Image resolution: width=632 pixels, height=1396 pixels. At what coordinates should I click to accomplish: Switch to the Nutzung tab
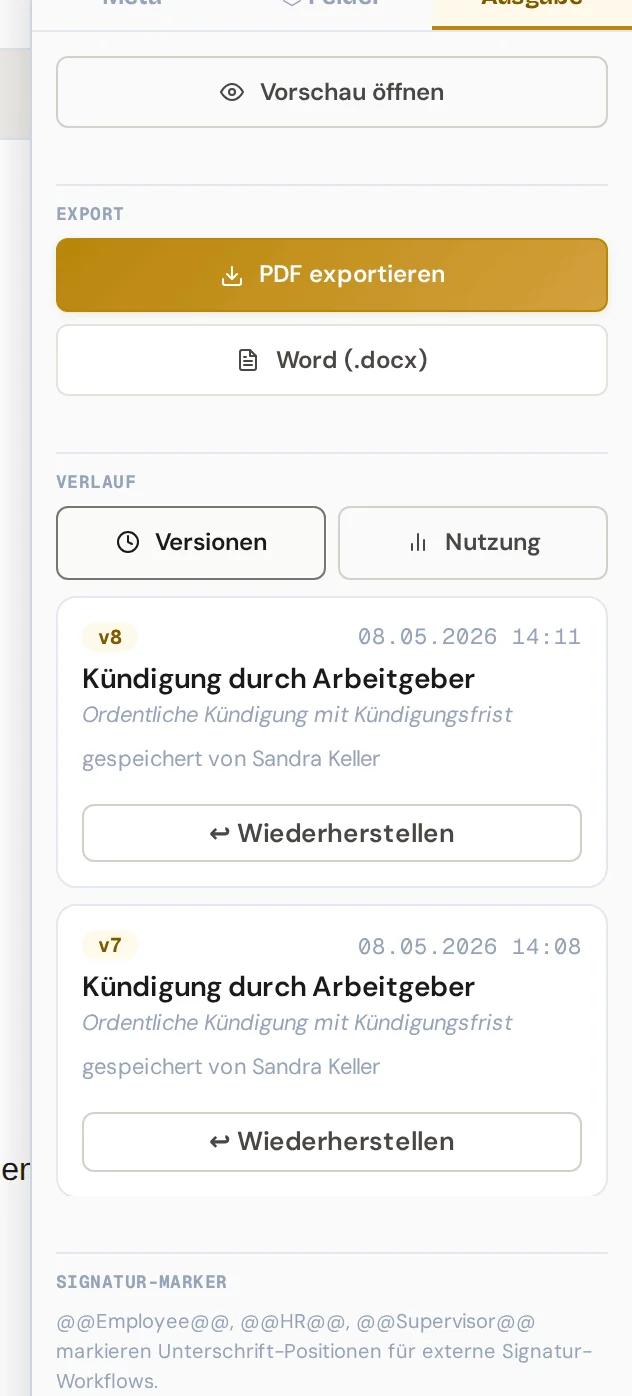point(473,542)
